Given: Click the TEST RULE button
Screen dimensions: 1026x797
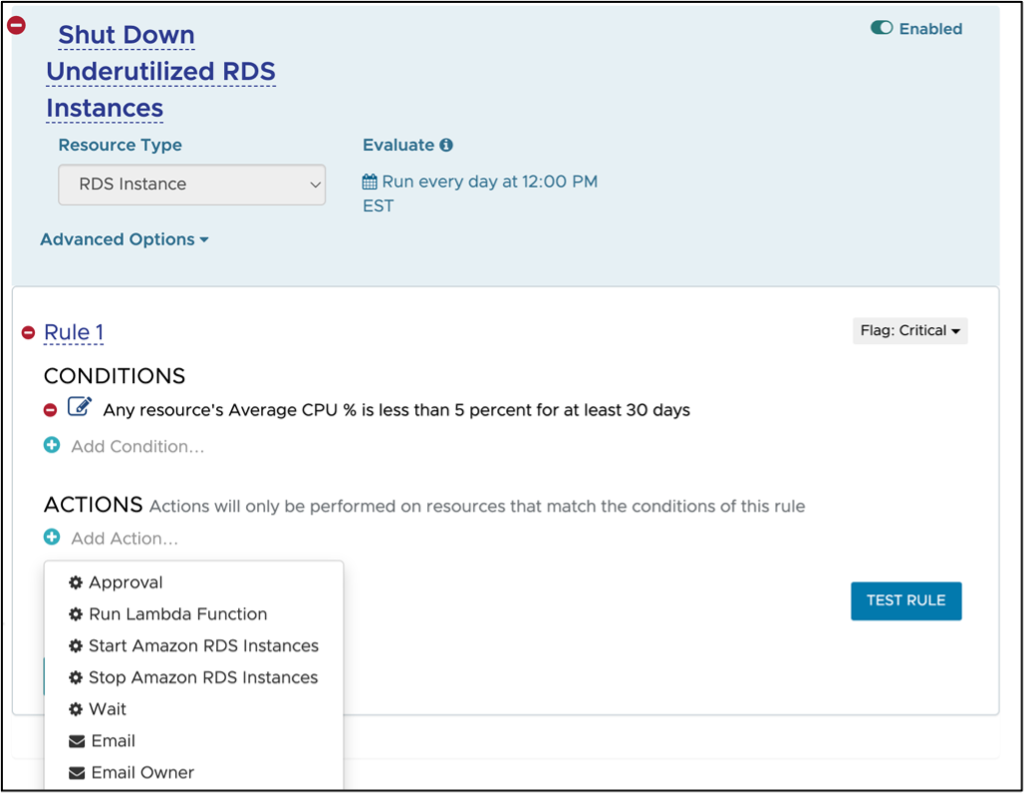Looking at the screenshot, I should point(906,601).
